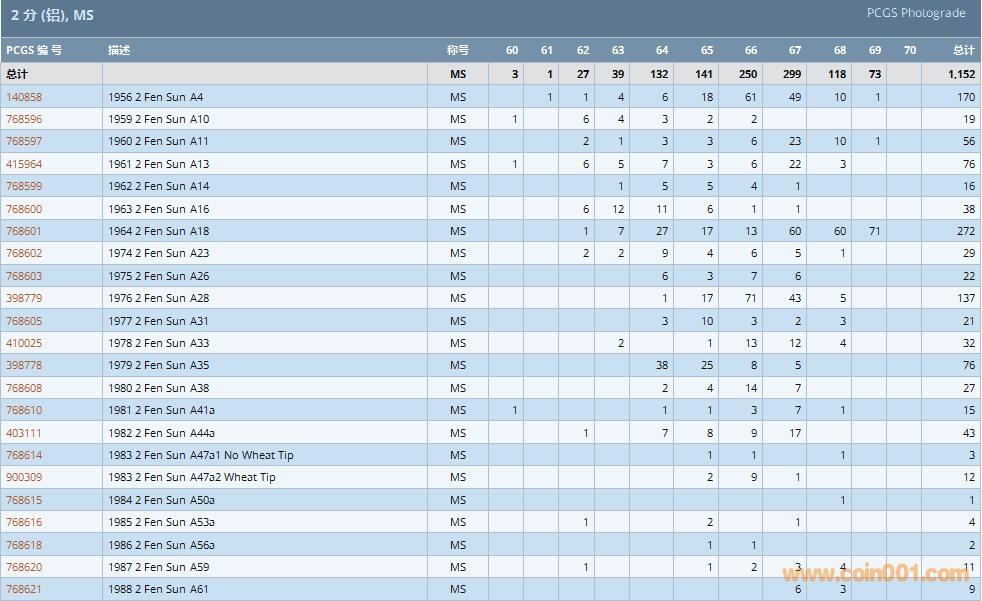Select PCGS number 415964

coord(24,164)
